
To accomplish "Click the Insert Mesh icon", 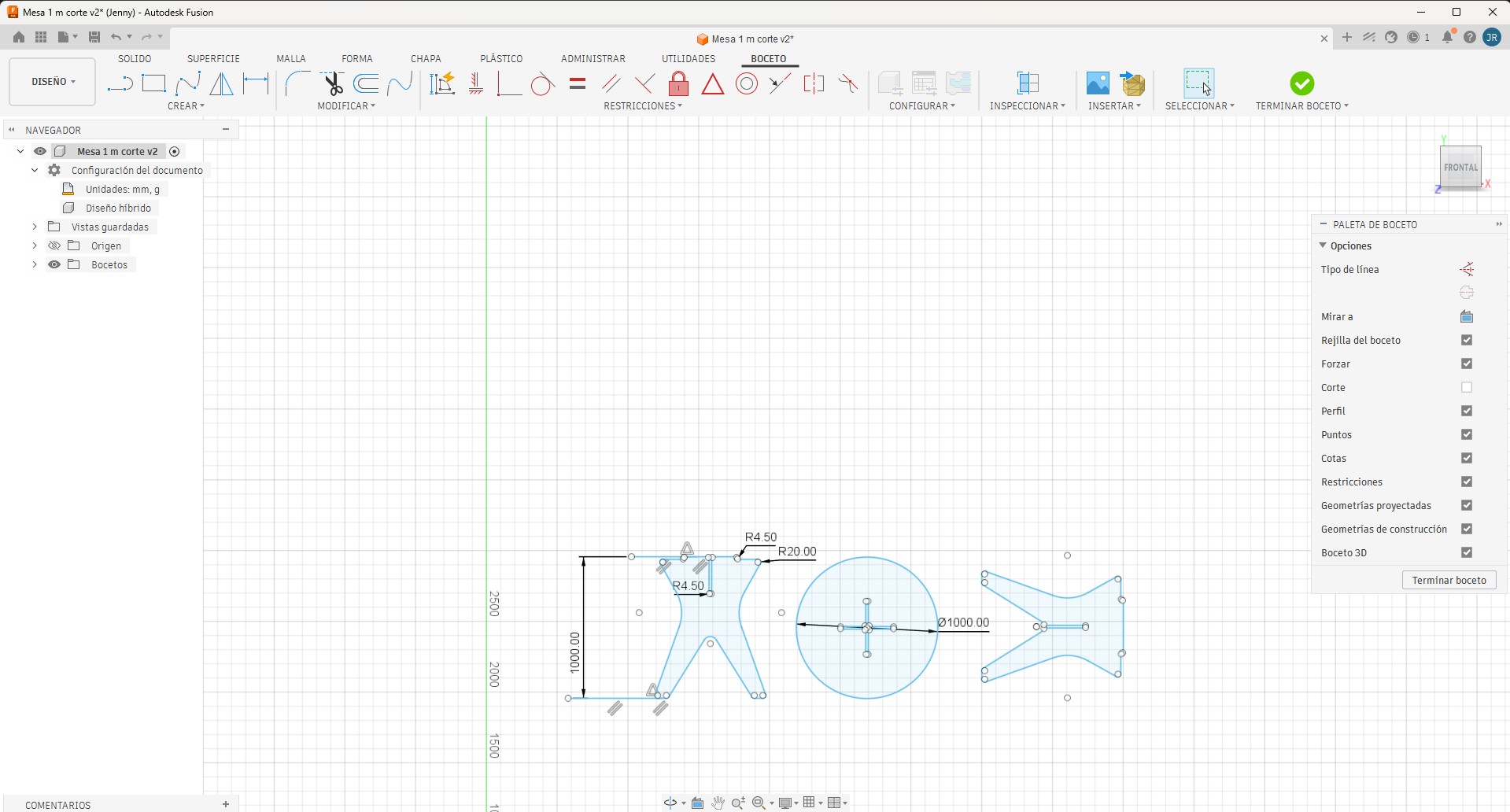I will point(1132,83).
